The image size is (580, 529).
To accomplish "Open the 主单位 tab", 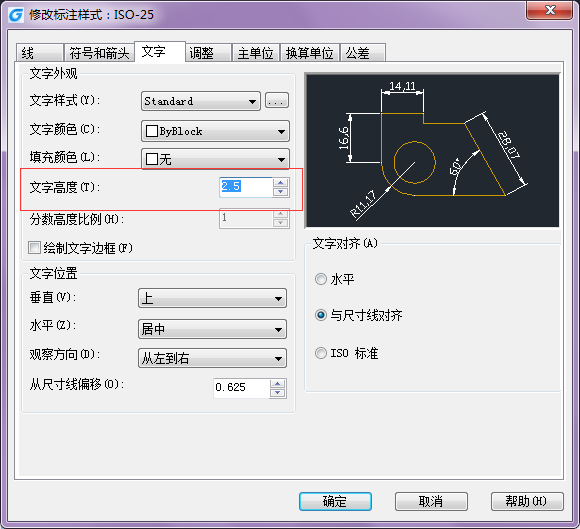I will click(256, 53).
